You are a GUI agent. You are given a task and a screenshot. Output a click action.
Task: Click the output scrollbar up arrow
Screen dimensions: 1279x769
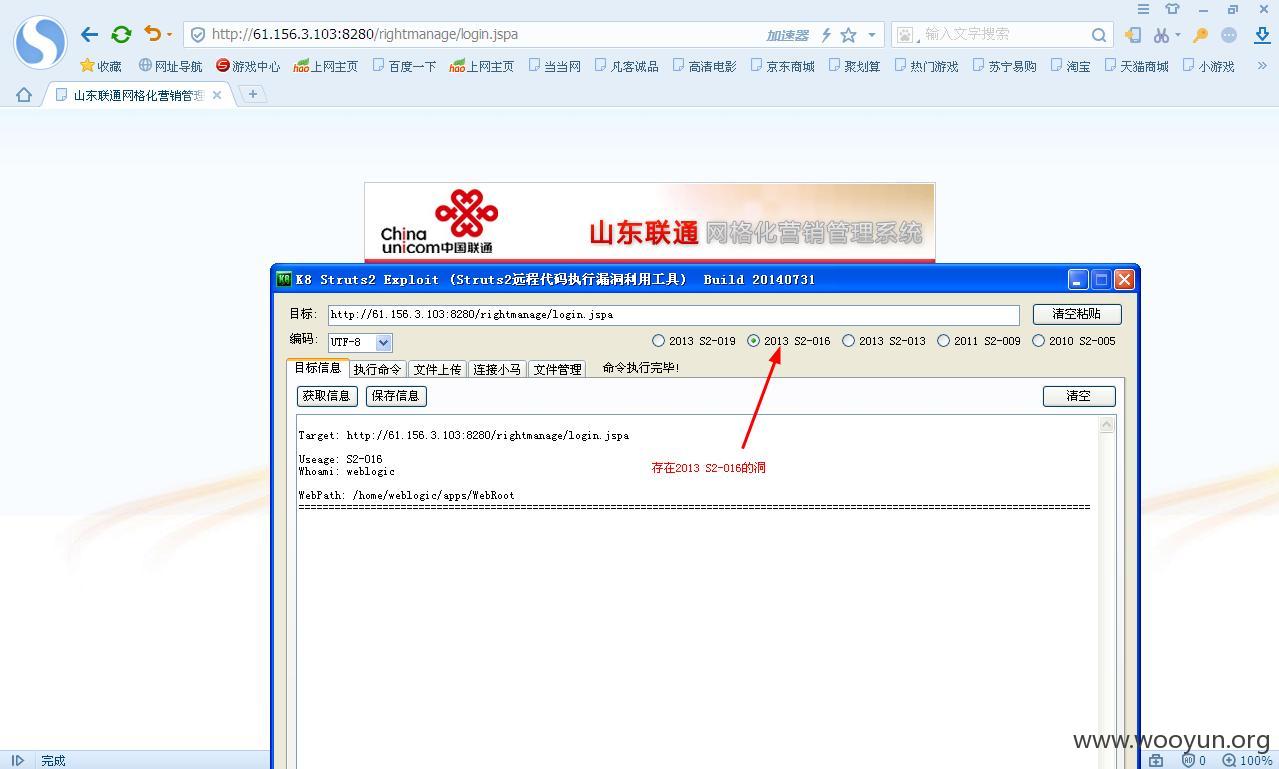click(1107, 425)
